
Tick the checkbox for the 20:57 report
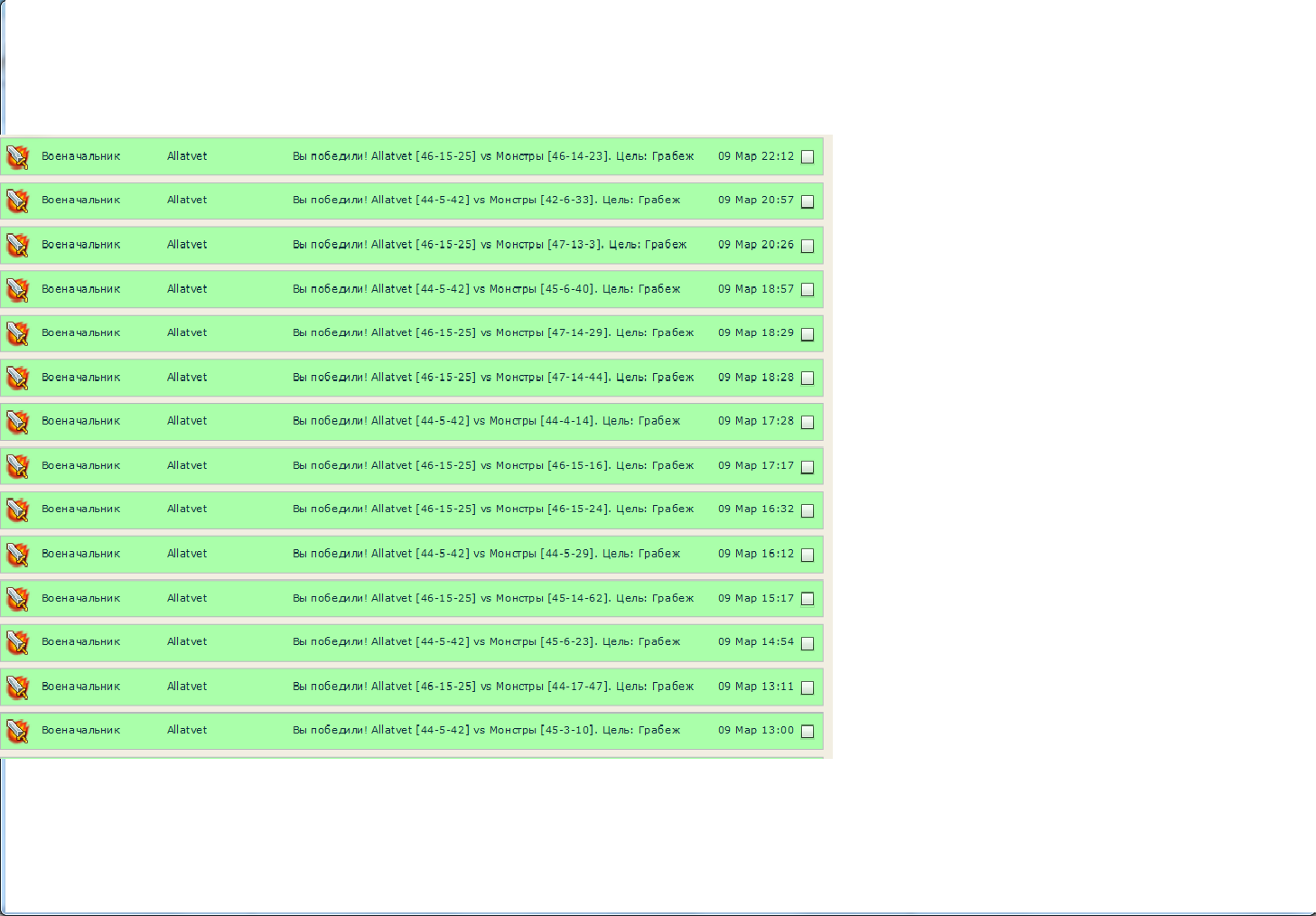pos(807,201)
